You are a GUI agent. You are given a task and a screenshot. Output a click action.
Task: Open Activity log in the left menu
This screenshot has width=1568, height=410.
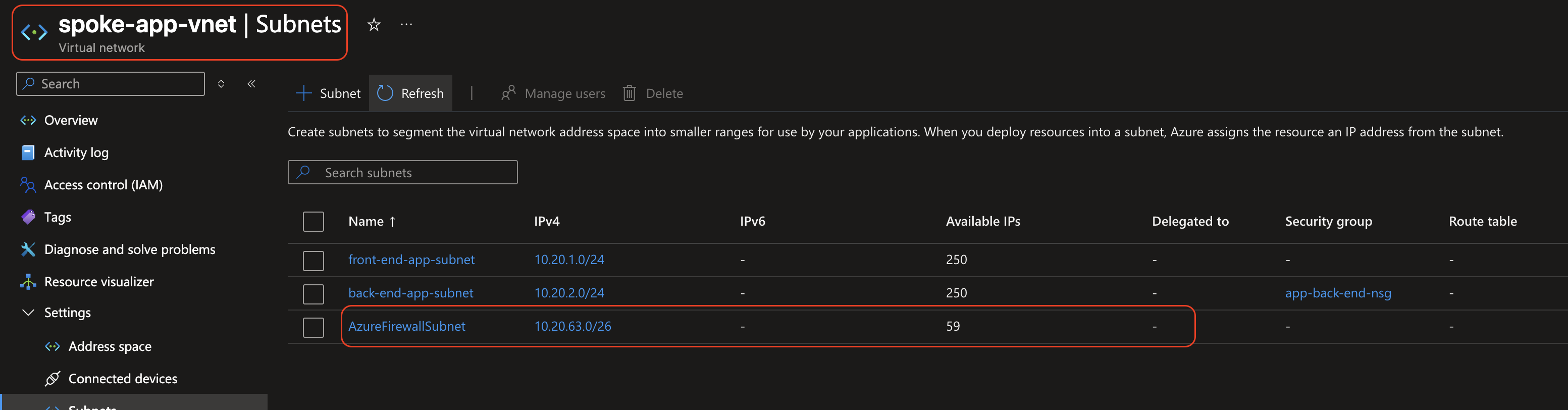point(76,152)
